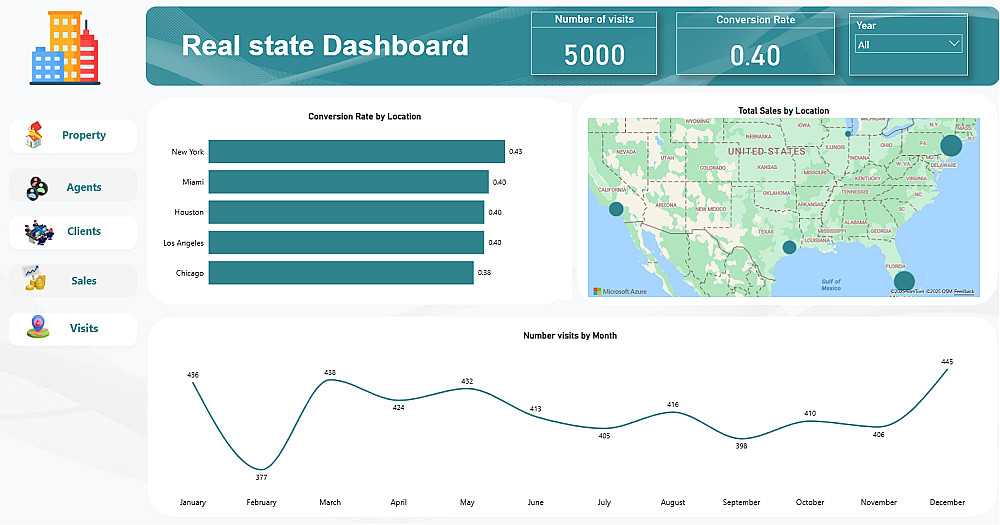The width and height of the screenshot is (1000, 525).
Task: Click the Feedback link on the map
Action: (964, 291)
